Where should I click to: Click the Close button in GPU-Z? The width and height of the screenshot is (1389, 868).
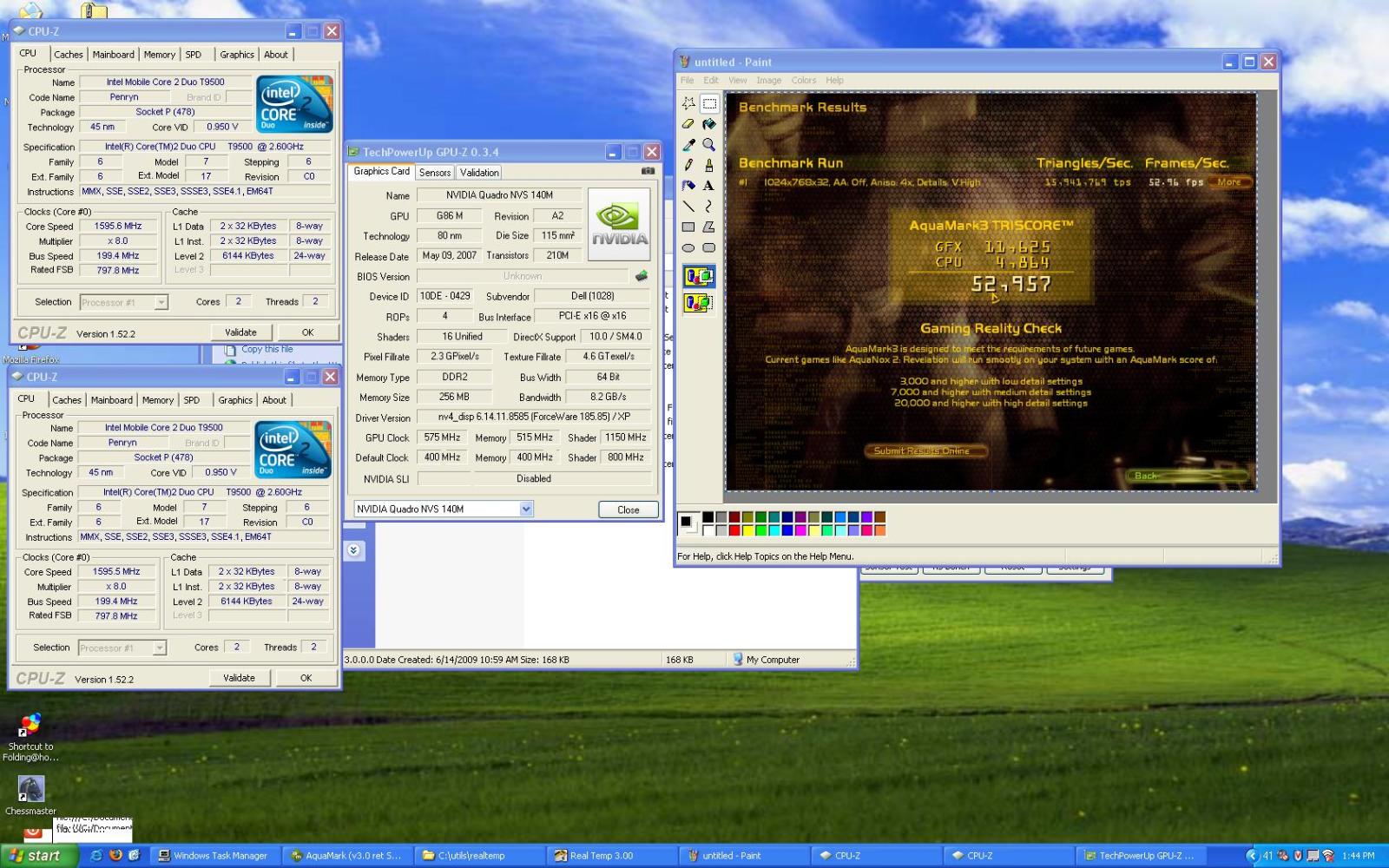tap(629, 510)
